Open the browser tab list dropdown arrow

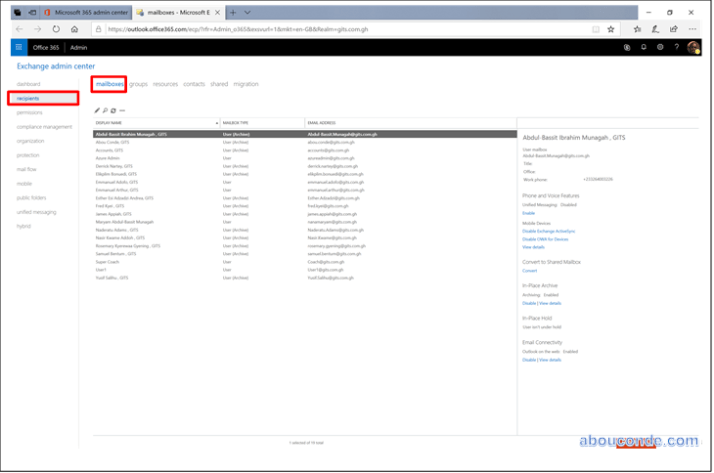point(247,12)
